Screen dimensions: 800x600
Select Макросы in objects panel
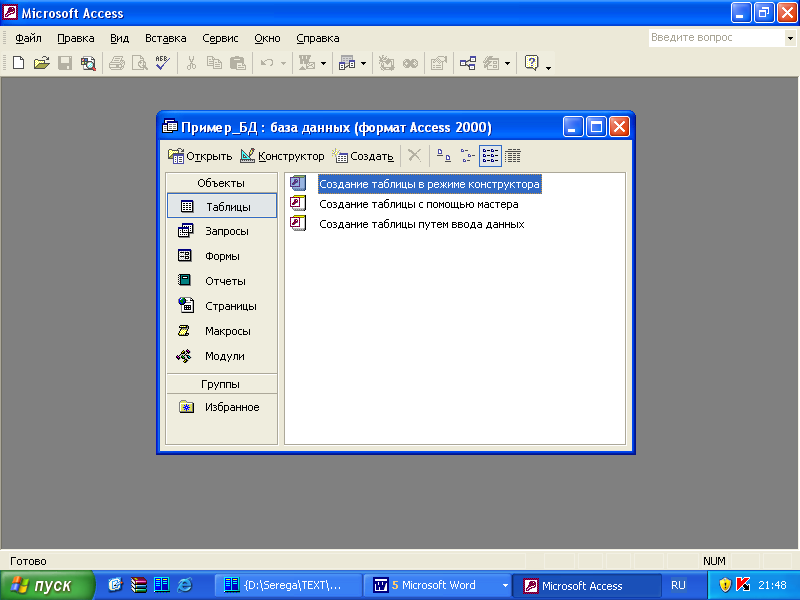point(221,331)
